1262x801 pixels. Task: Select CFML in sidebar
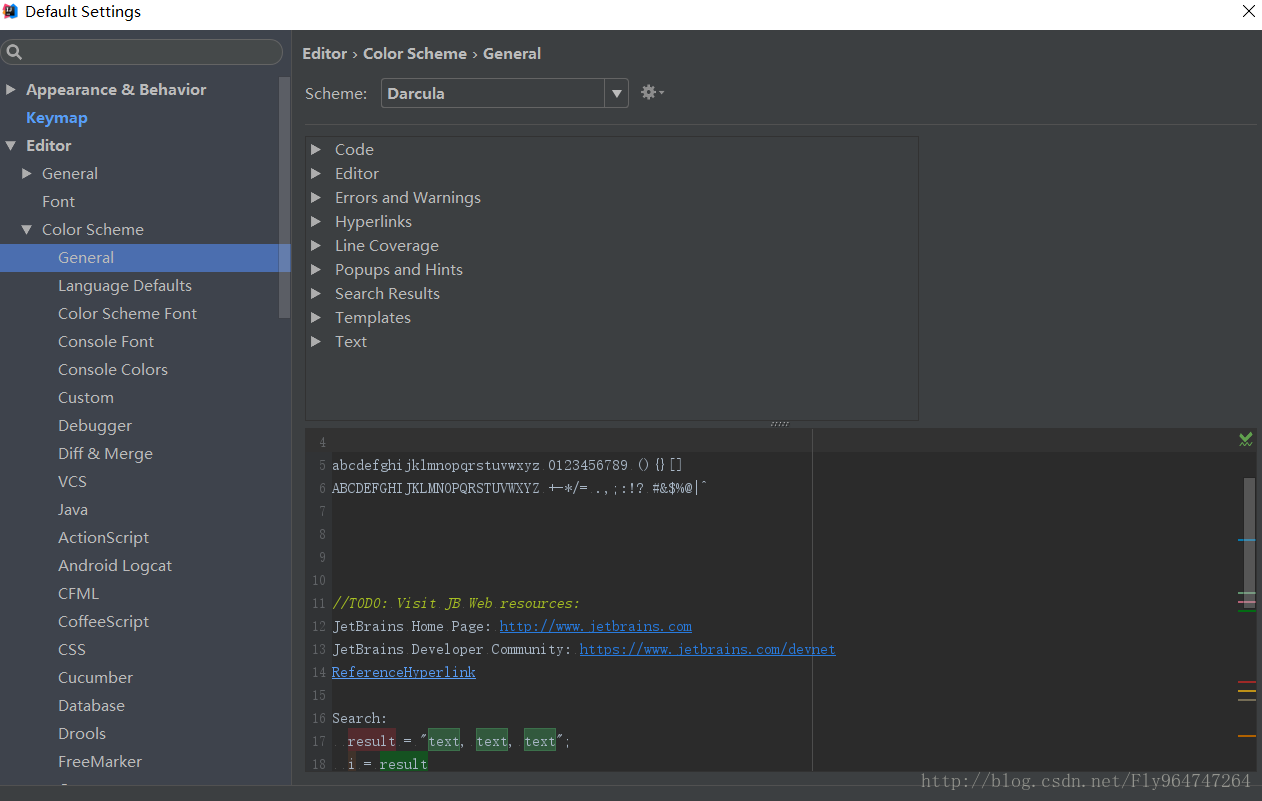(78, 593)
